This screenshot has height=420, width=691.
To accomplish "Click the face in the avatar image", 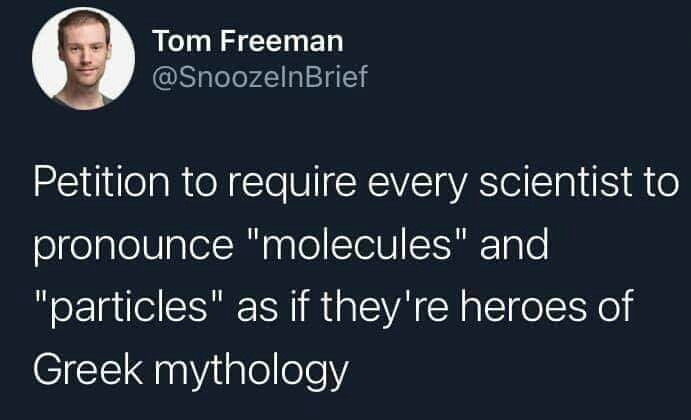I will 85,52.
